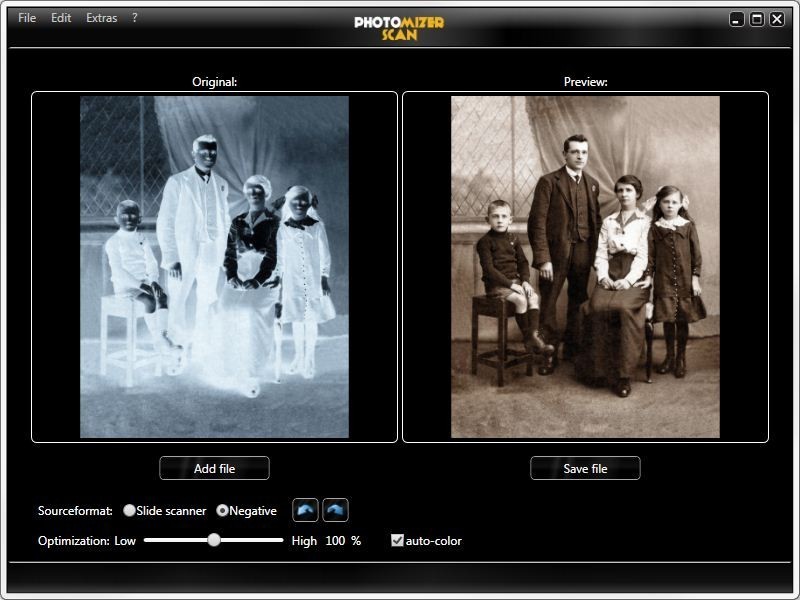Viewport: 800px width, 600px height.
Task: Maximize the Photomizer Scan window
Action: pos(757,19)
